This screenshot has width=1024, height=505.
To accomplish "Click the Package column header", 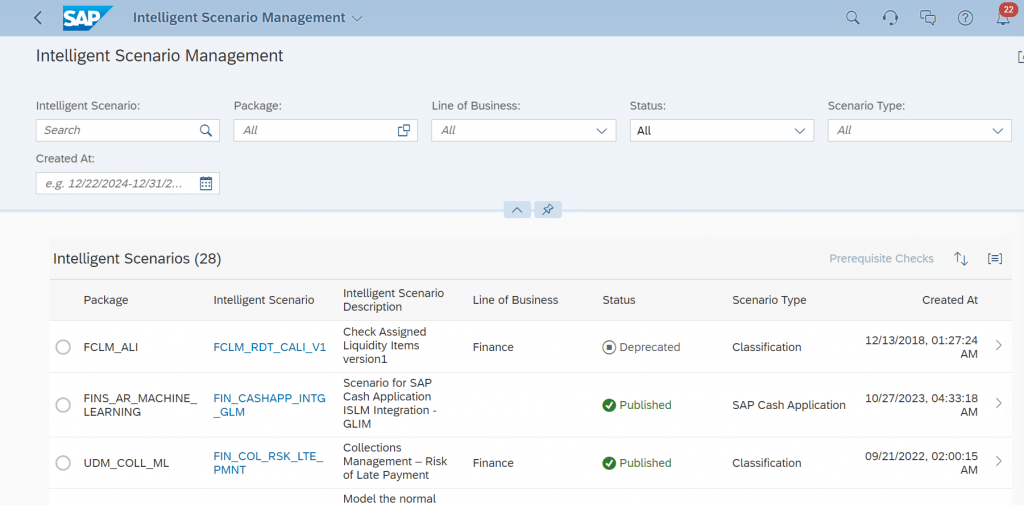I will pos(106,300).
